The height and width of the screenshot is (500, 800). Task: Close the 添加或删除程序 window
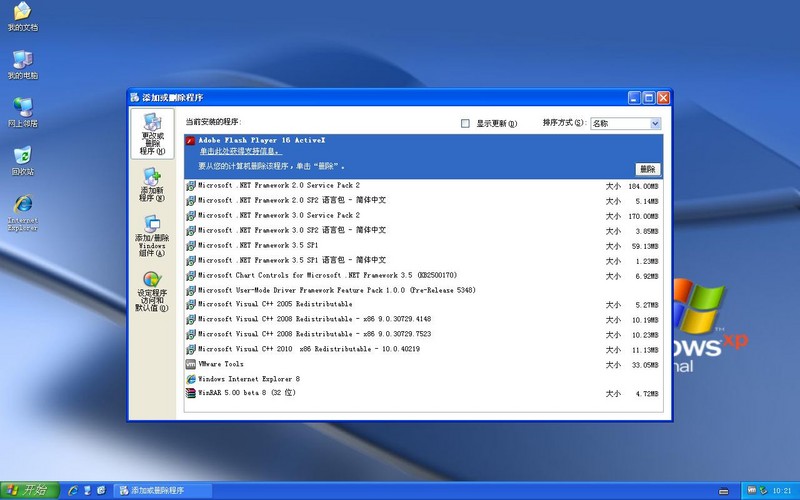[x=663, y=98]
